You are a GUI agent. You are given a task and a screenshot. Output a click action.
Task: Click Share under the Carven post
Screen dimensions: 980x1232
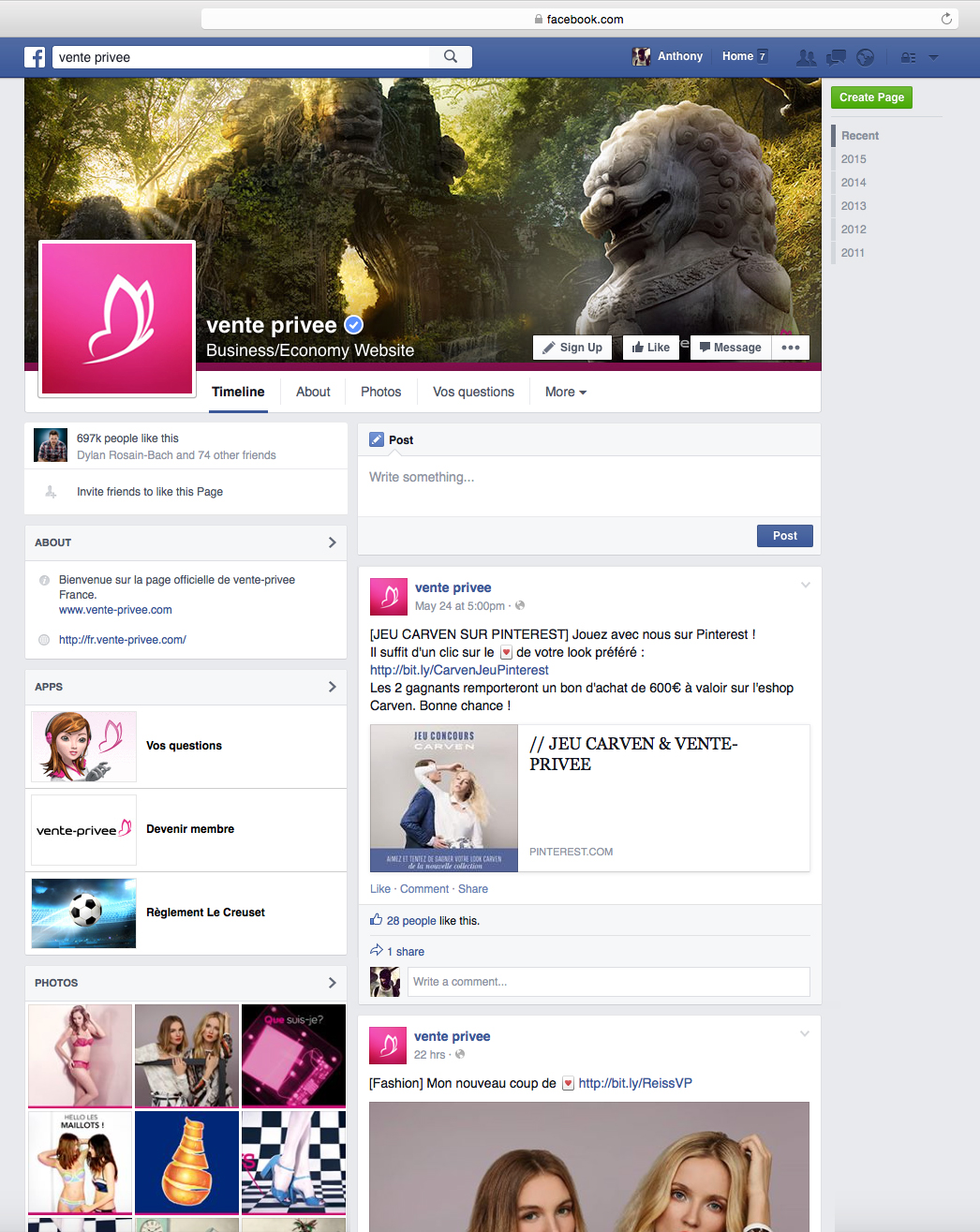click(473, 889)
